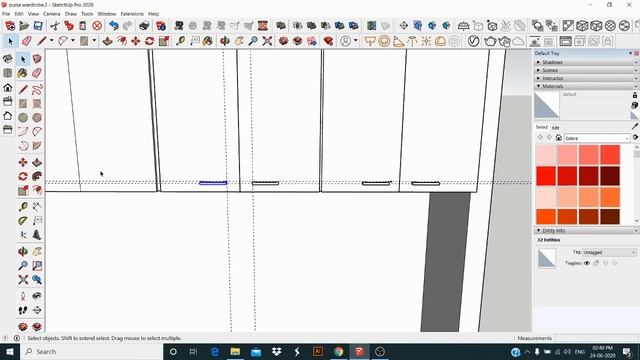
Task: Click the materials home In Model button
Action: [559, 138]
